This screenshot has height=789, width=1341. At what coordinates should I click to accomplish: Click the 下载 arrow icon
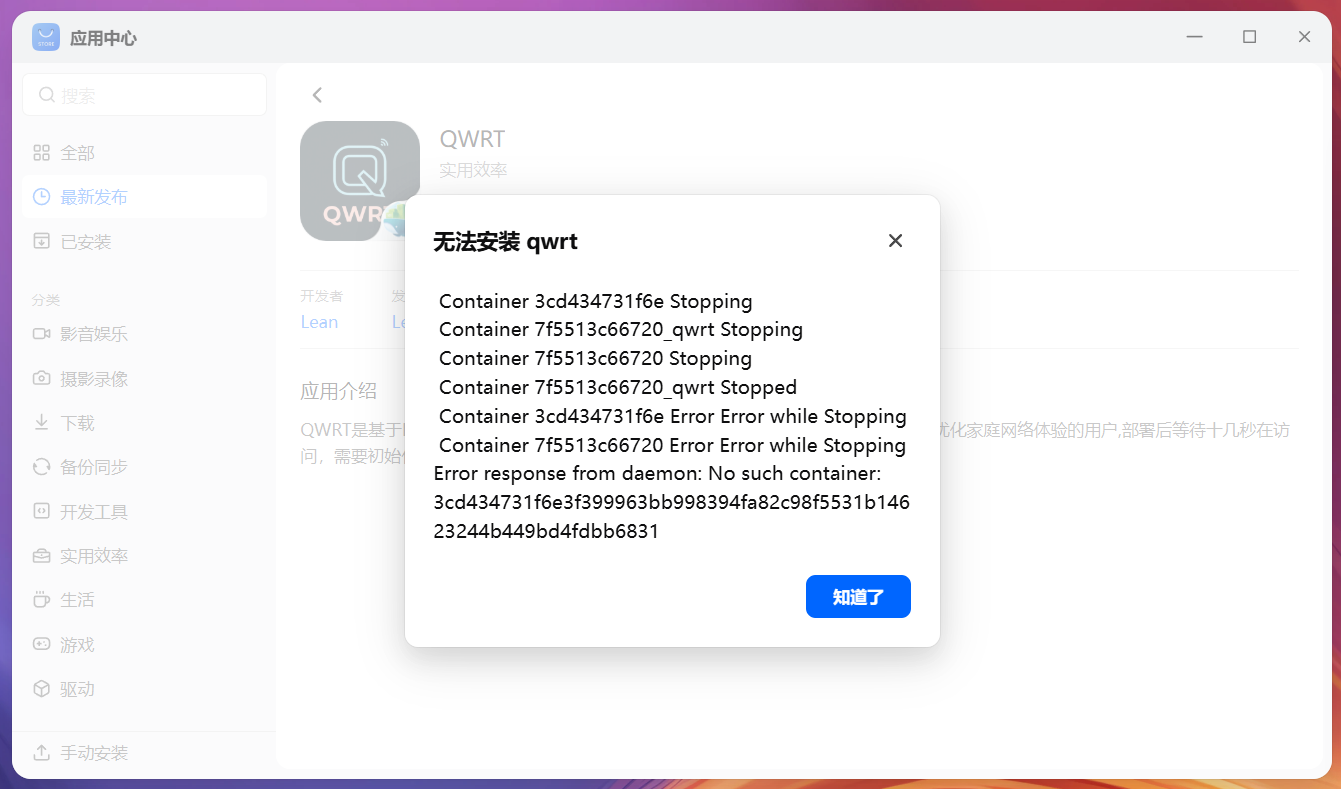pos(41,423)
